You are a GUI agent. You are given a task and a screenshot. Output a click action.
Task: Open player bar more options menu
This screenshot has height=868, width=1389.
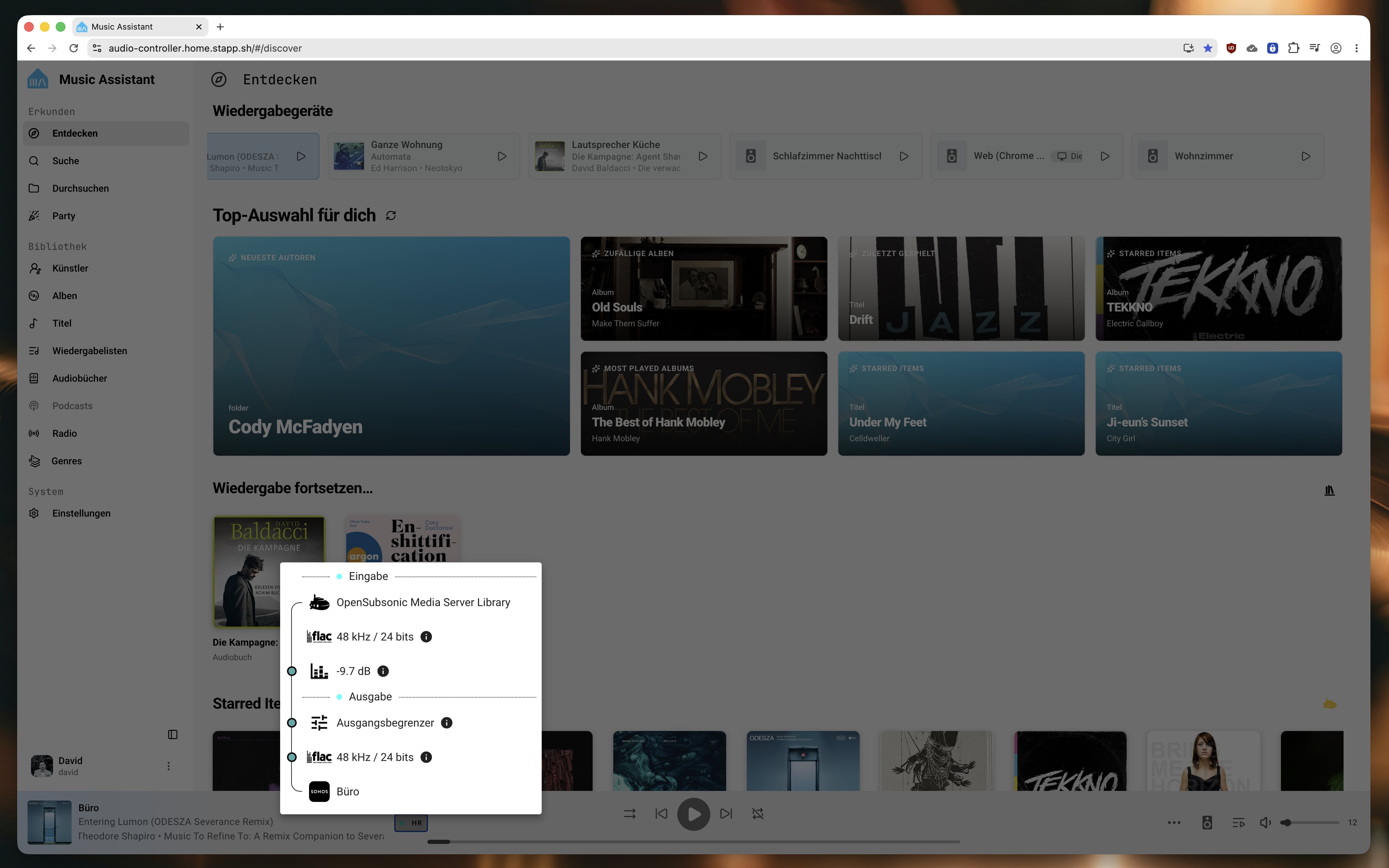tap(1174, 823)
